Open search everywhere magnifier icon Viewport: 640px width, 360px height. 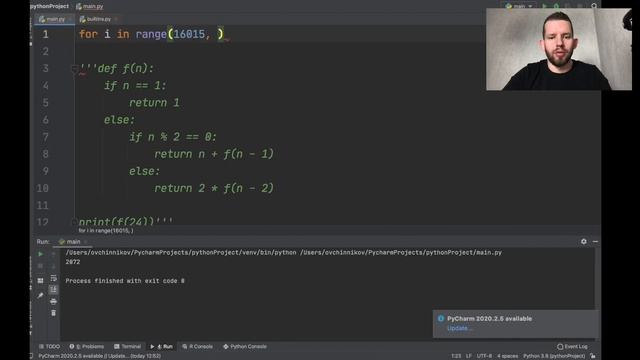tap(594, 6)
